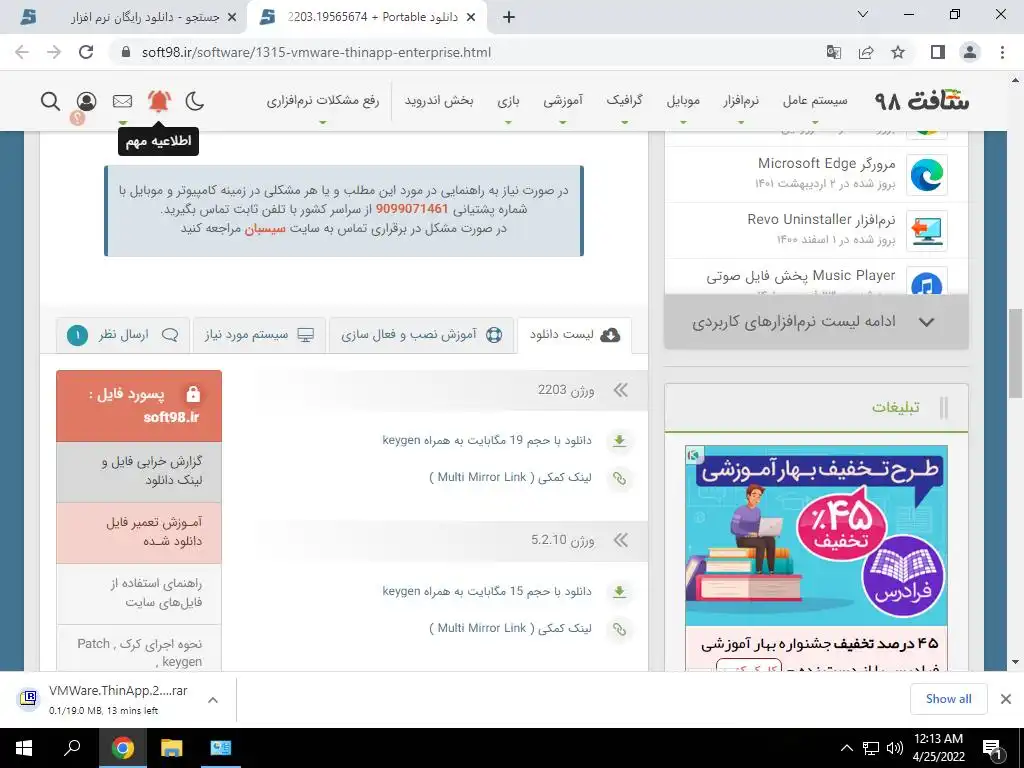Click the site lock icon in address bar
Viewport: 1024px width, 768px height.
click(x=127, y=52)
